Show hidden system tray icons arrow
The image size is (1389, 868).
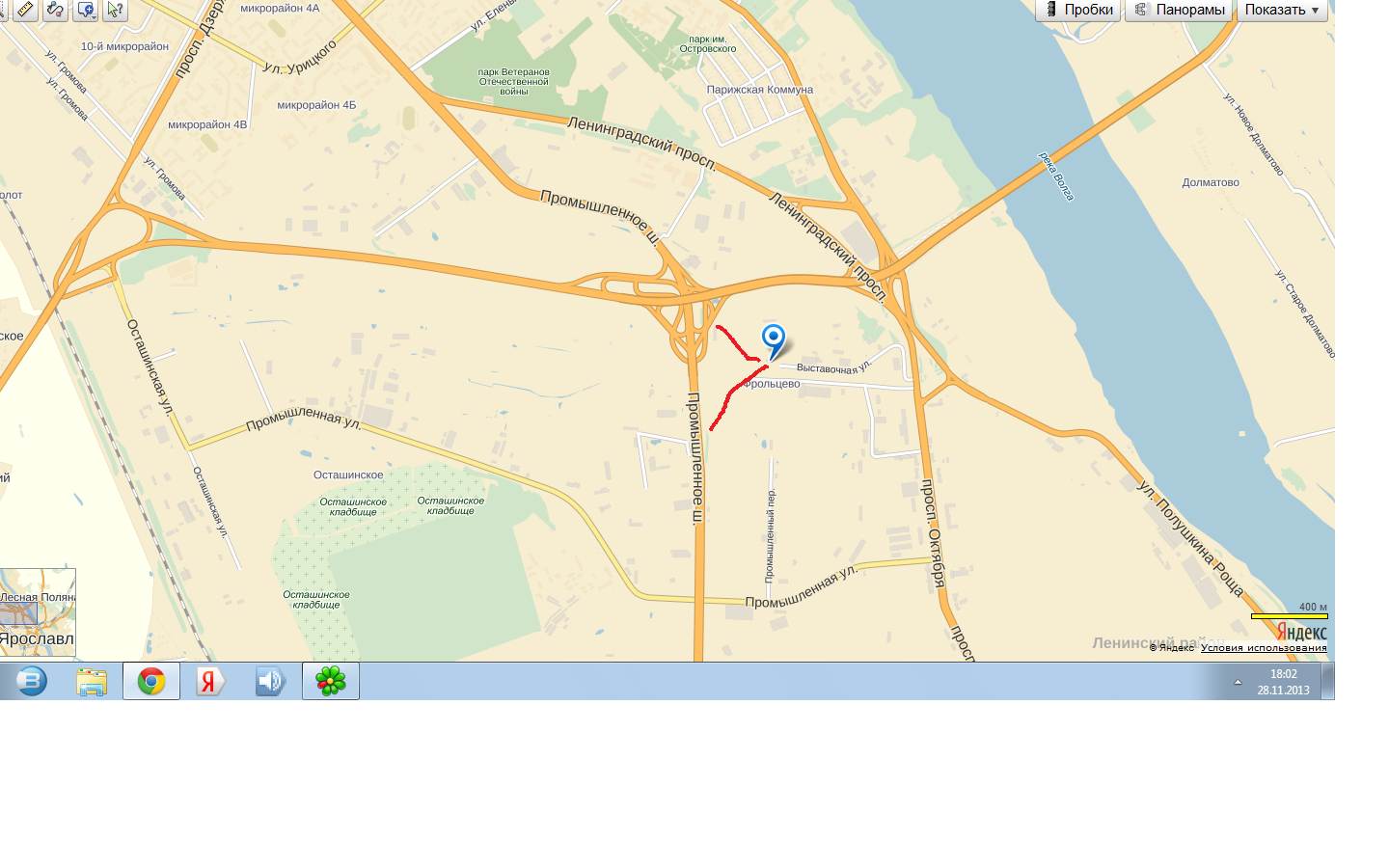pyautogui.click(x=1238, y=682)
